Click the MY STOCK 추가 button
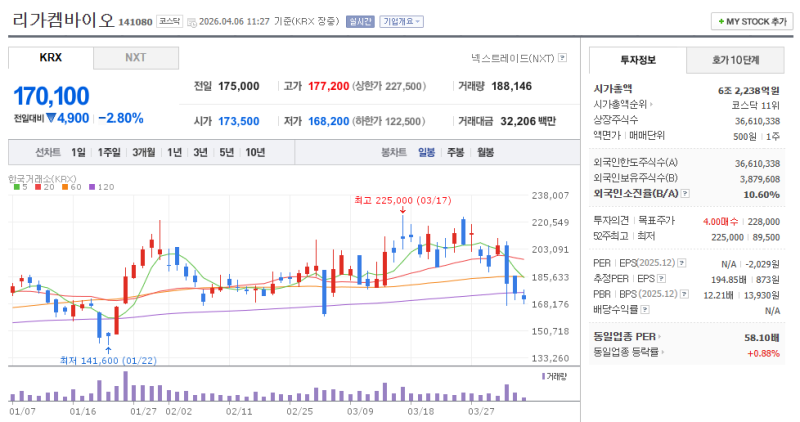Screen dimensions: 800x422 tap(752, 21)
